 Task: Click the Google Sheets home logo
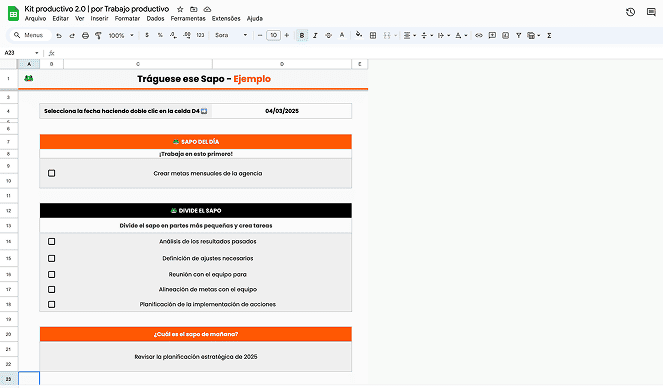point(14,14)
